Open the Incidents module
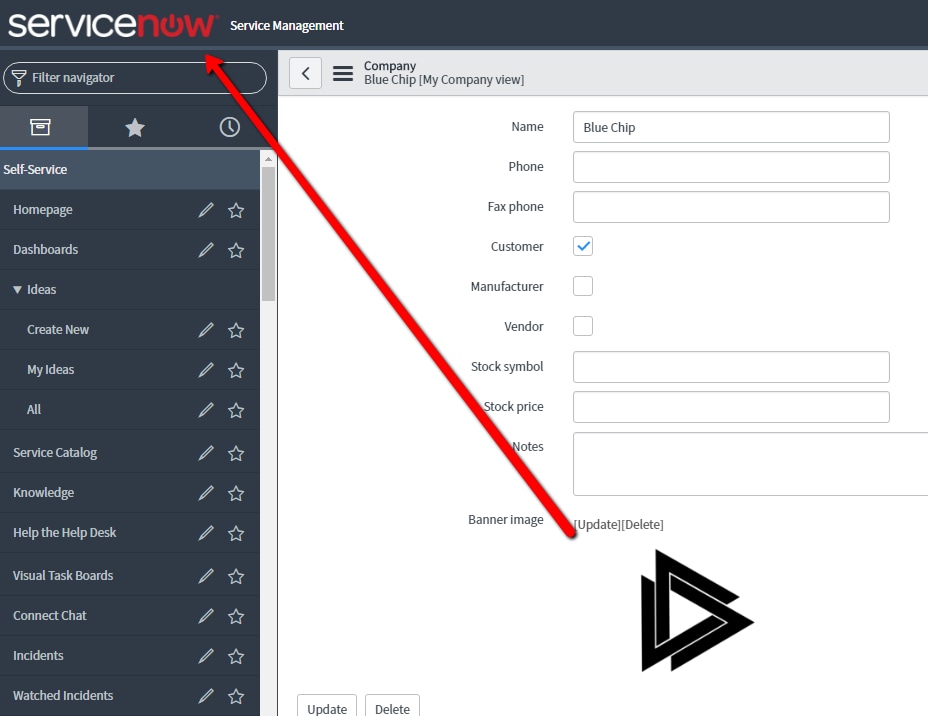Screen dimensions: 928x716 point(38,656)
